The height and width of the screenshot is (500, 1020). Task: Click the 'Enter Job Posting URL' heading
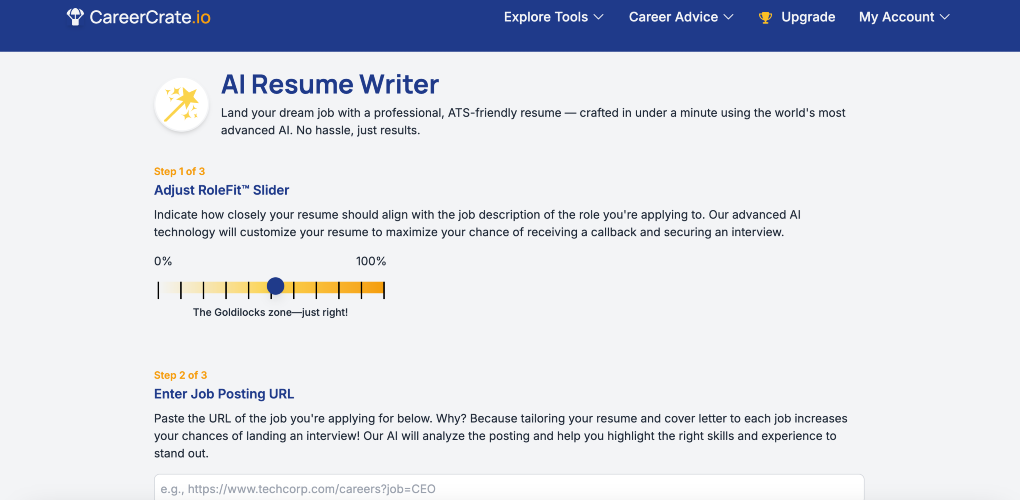(224, 394)
